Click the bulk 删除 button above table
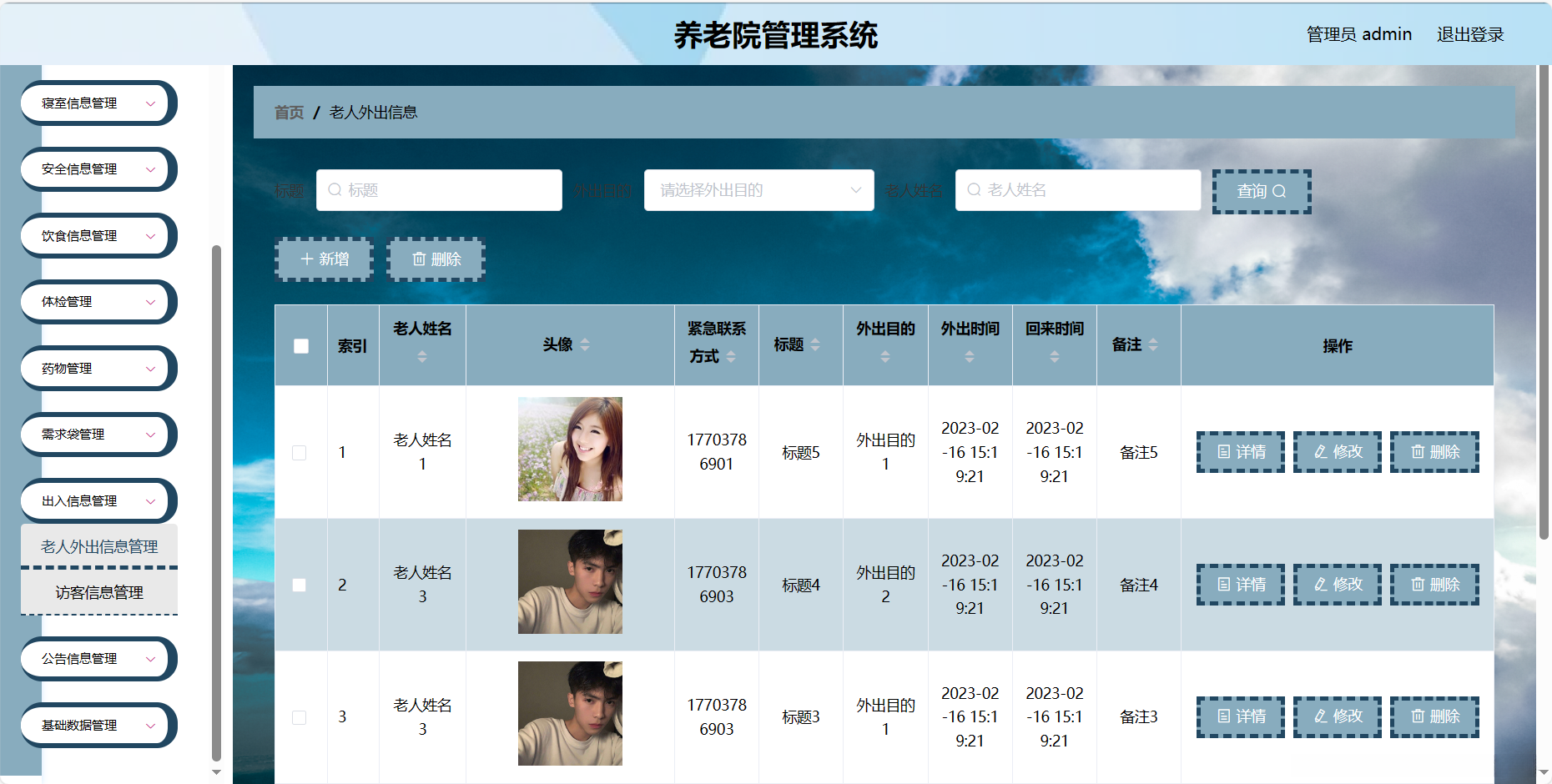Image resolution: width=1552 pixels, height=784 pixels. pos(436,259)
